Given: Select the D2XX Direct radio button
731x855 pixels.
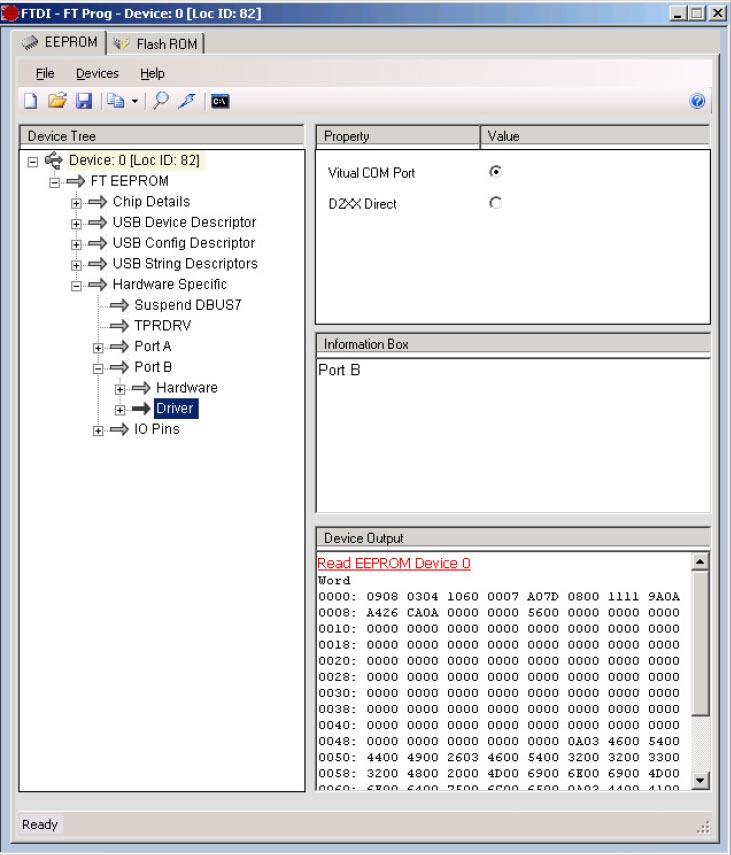Looking at the screenshot, I should tap(495, 203).
